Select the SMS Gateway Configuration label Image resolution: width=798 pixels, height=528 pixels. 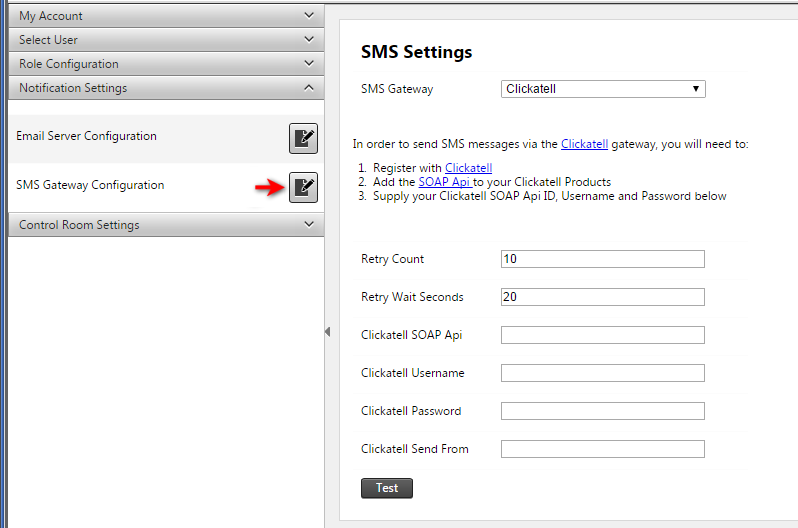(x=90, y=185)
